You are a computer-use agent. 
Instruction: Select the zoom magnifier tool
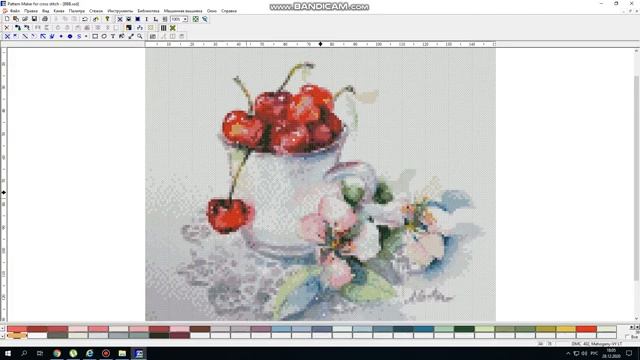pos(140,36)
